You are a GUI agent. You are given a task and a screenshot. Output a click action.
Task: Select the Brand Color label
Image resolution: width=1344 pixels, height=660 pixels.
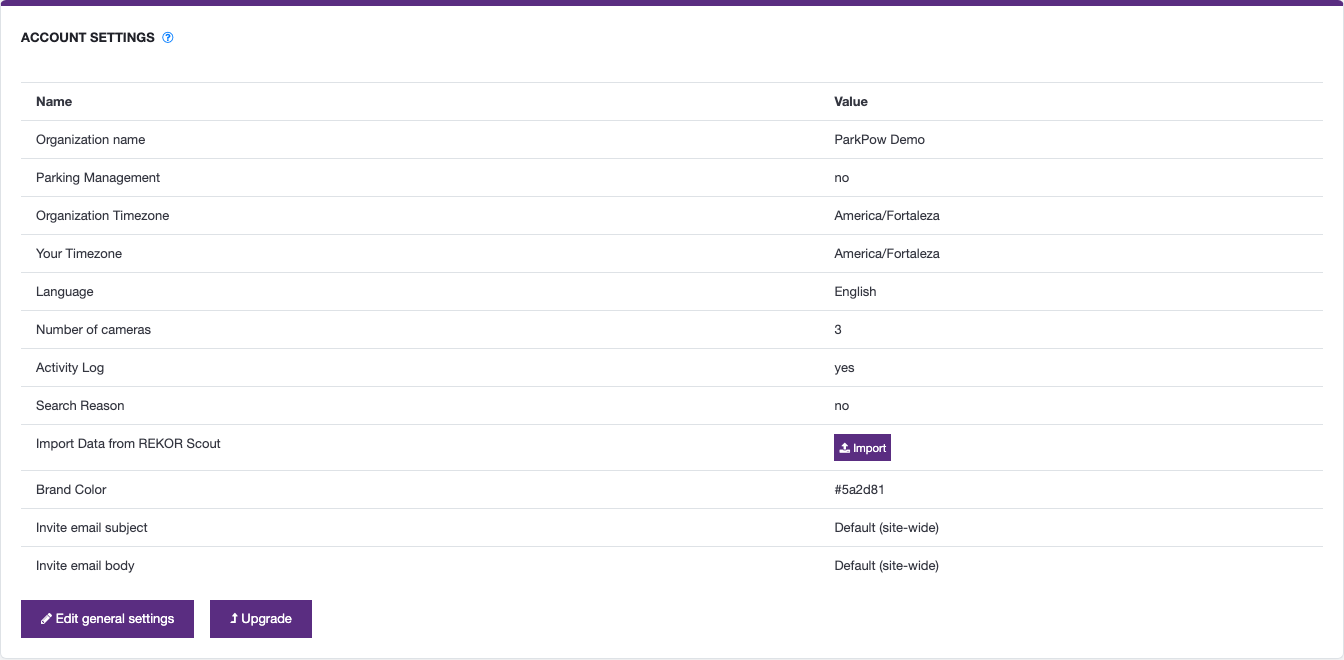(x=71, y=490)
